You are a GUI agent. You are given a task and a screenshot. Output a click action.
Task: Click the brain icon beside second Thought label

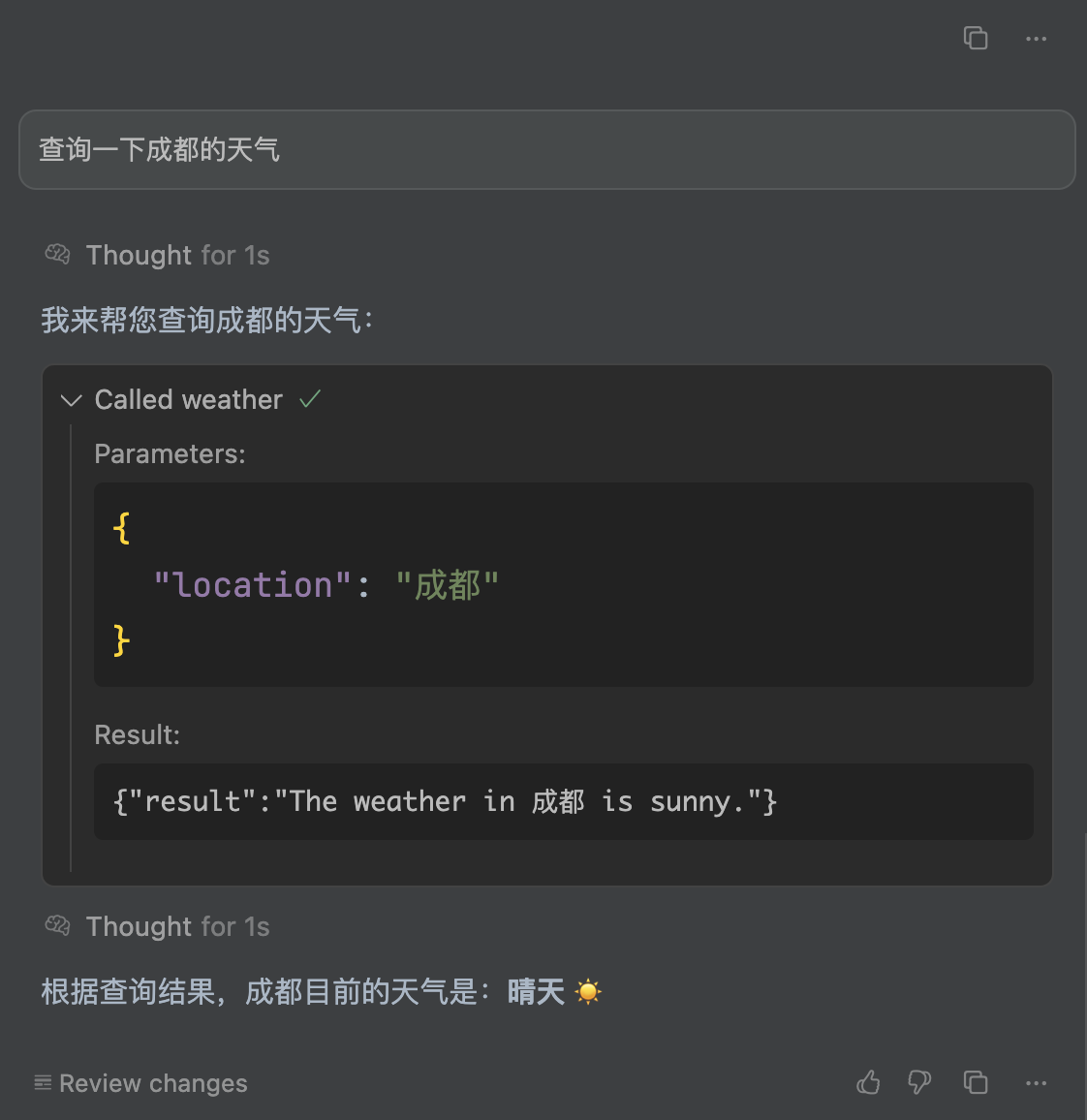(57, 925)
